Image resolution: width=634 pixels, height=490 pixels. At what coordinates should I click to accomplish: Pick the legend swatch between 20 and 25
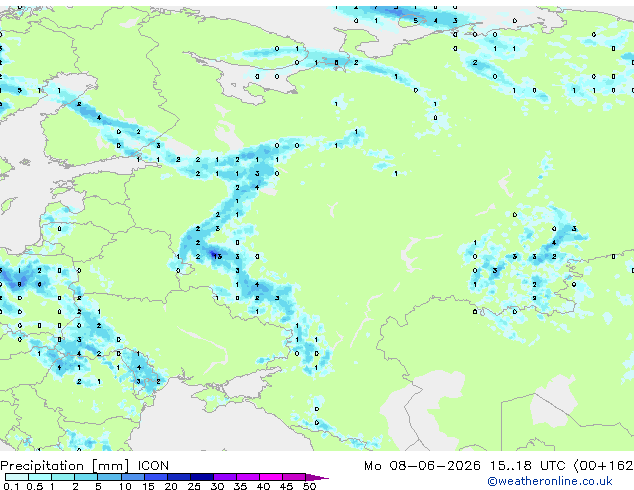[x=178, y=477]
